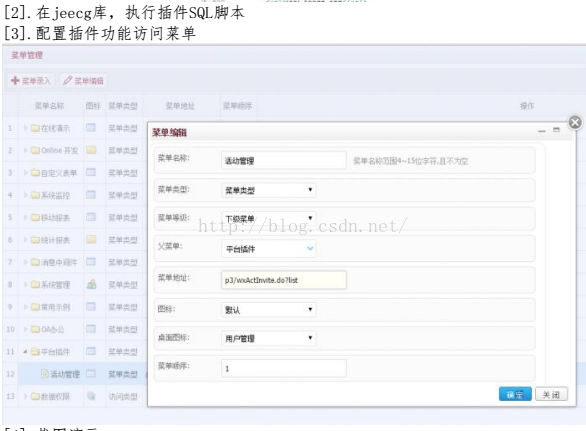Screen dimensions: 586x431
Task: Expand the Online 开发 tree row
Action: point(25,151)
